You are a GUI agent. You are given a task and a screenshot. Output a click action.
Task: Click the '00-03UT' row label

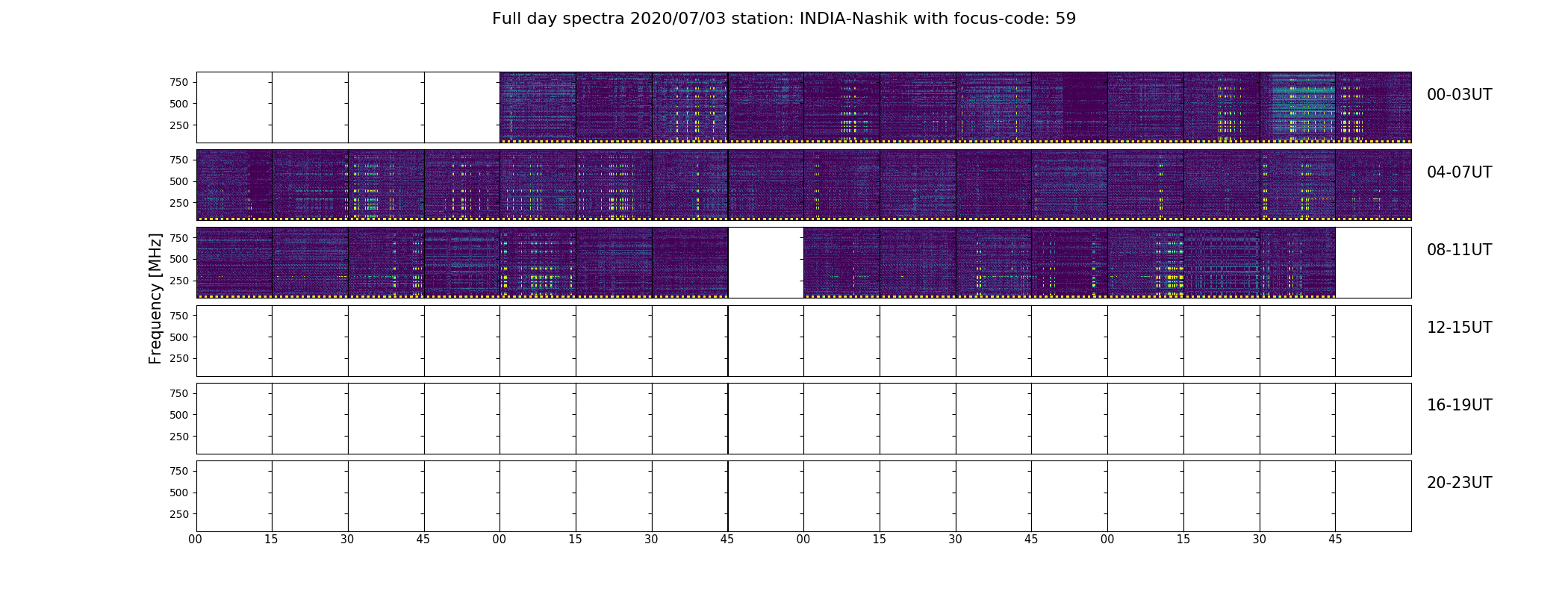[1459, 95]
